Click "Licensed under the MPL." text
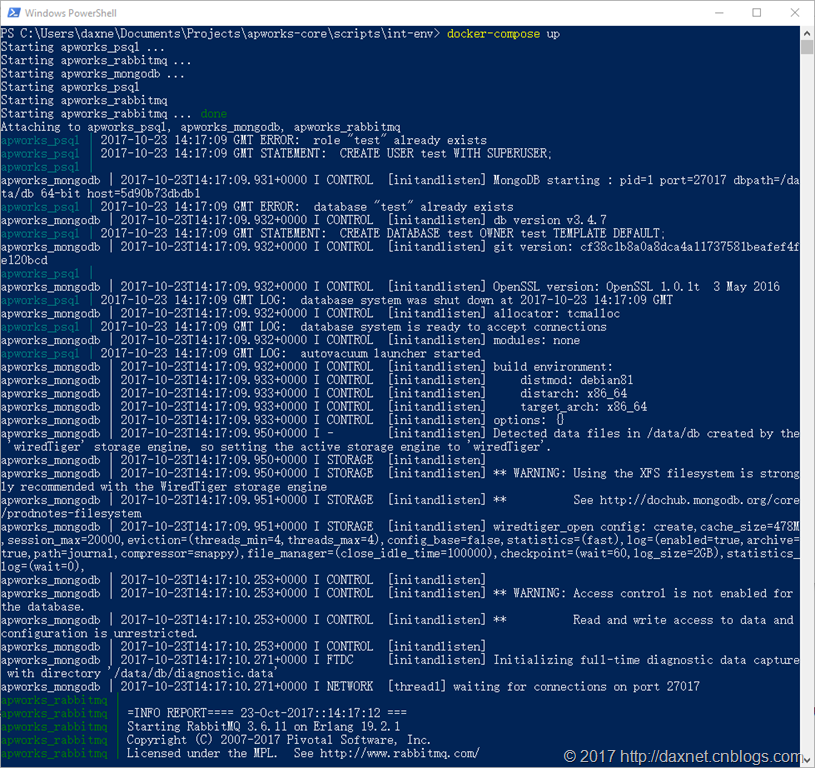This screenshot has height=768, width=815. [x=202, y=753]
